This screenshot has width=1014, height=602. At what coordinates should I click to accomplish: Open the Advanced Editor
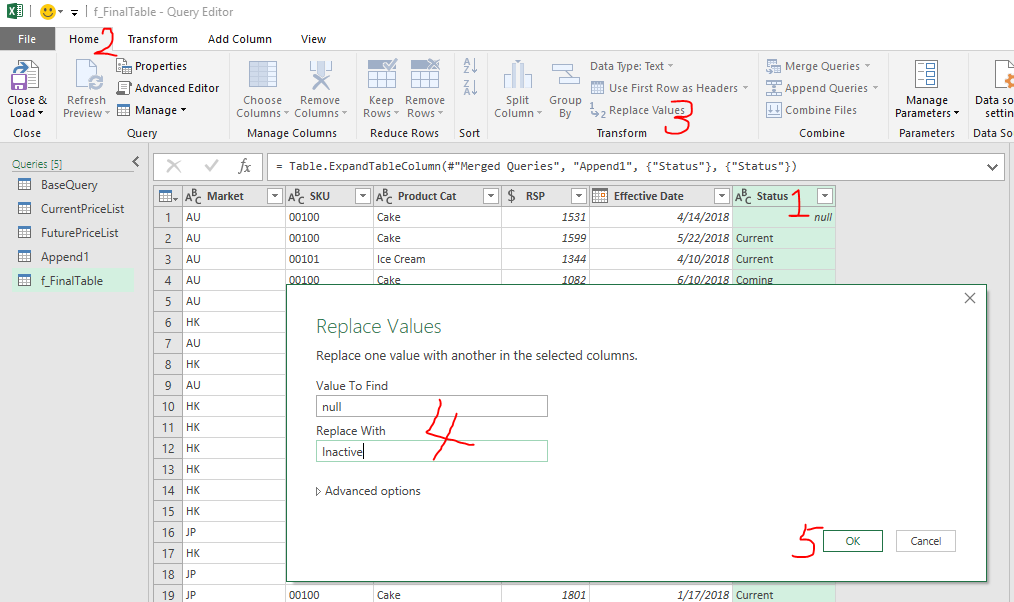pyautogui.click(x=167, y=88)
